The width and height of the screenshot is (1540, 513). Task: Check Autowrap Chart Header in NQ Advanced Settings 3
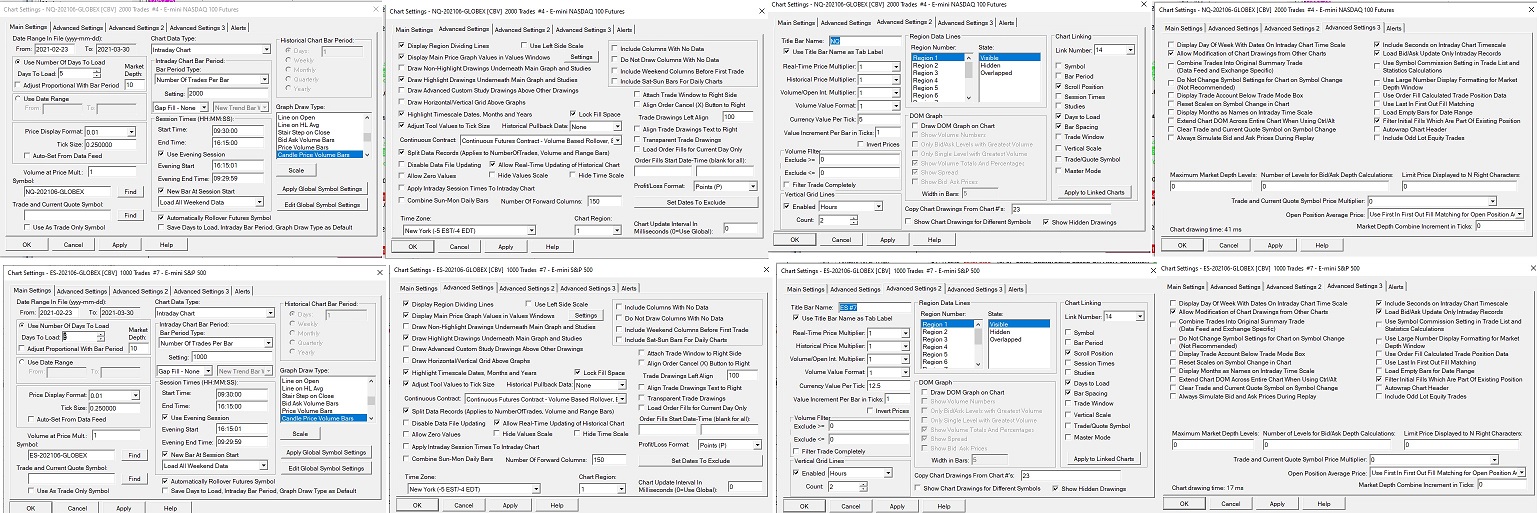pos(1377,130)
